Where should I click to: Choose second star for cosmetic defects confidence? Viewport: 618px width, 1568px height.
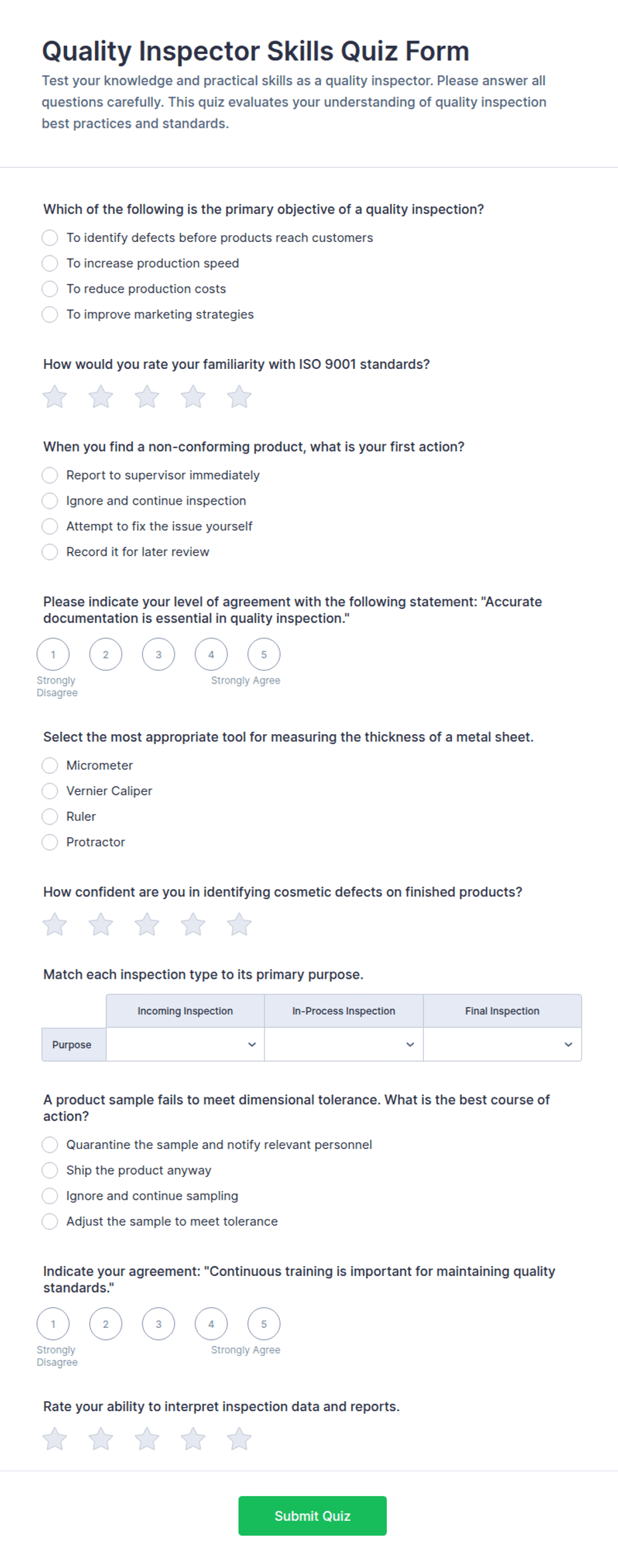tap(101, 924)
